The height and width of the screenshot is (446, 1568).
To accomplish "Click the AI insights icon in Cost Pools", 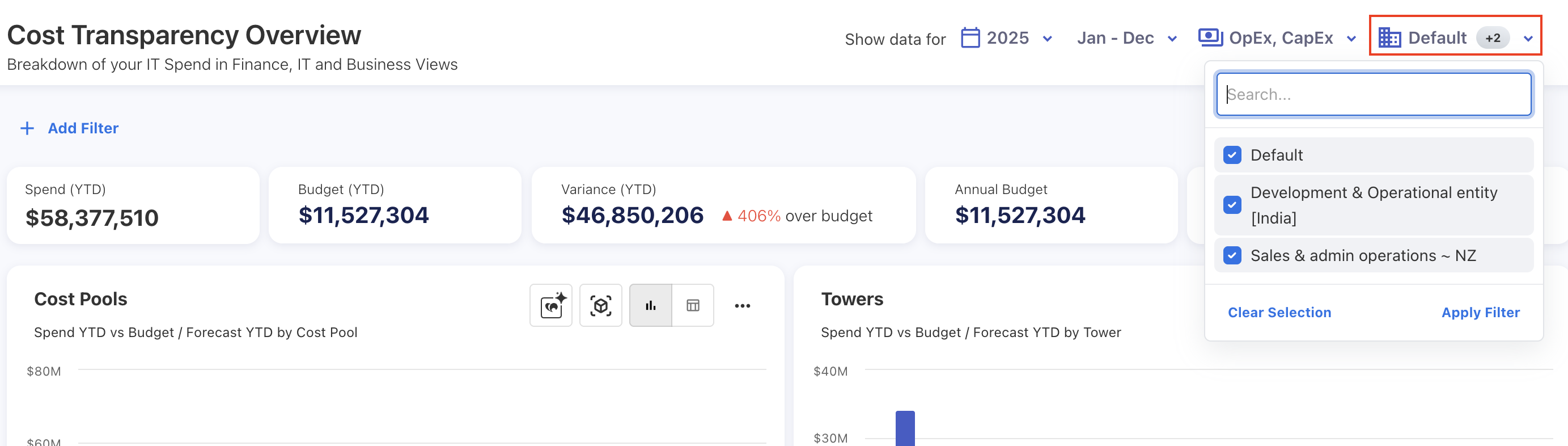I will pos(551,305).
